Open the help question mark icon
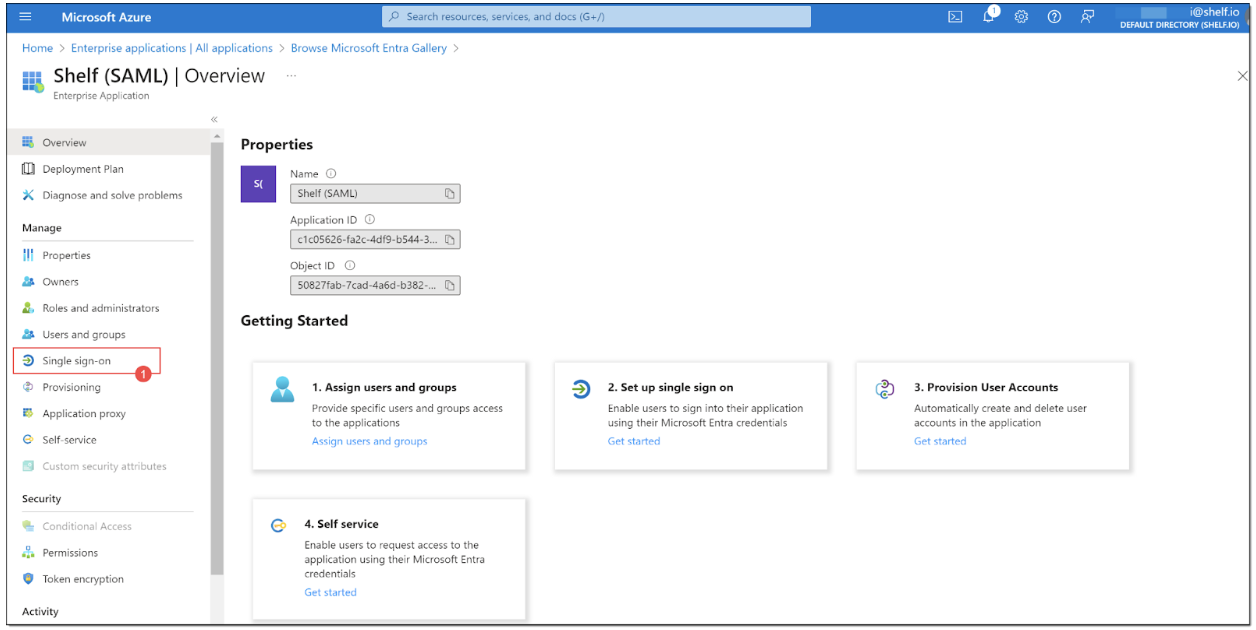 point(1054,17)
